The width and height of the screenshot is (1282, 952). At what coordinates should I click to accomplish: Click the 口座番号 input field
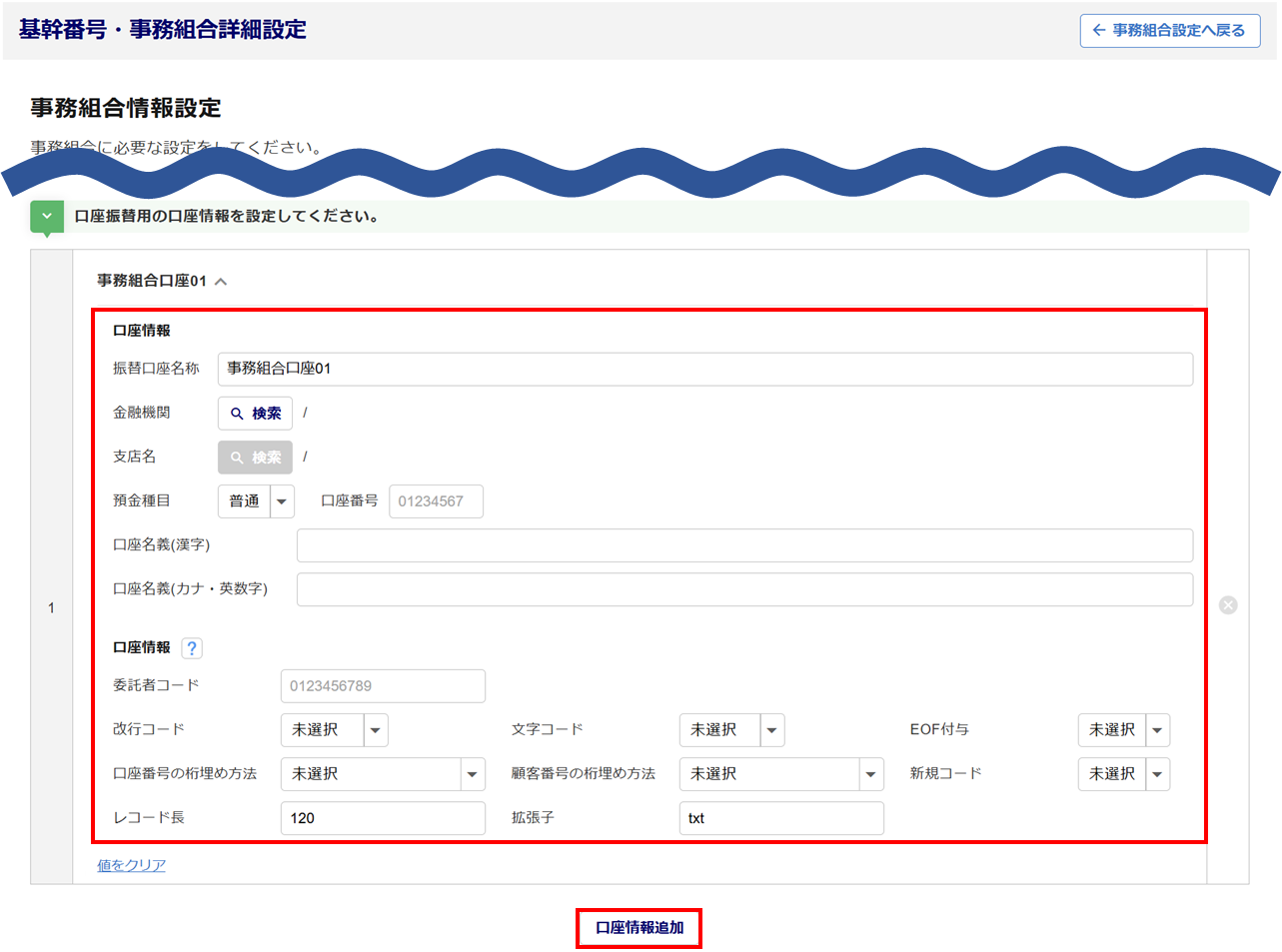436,501
